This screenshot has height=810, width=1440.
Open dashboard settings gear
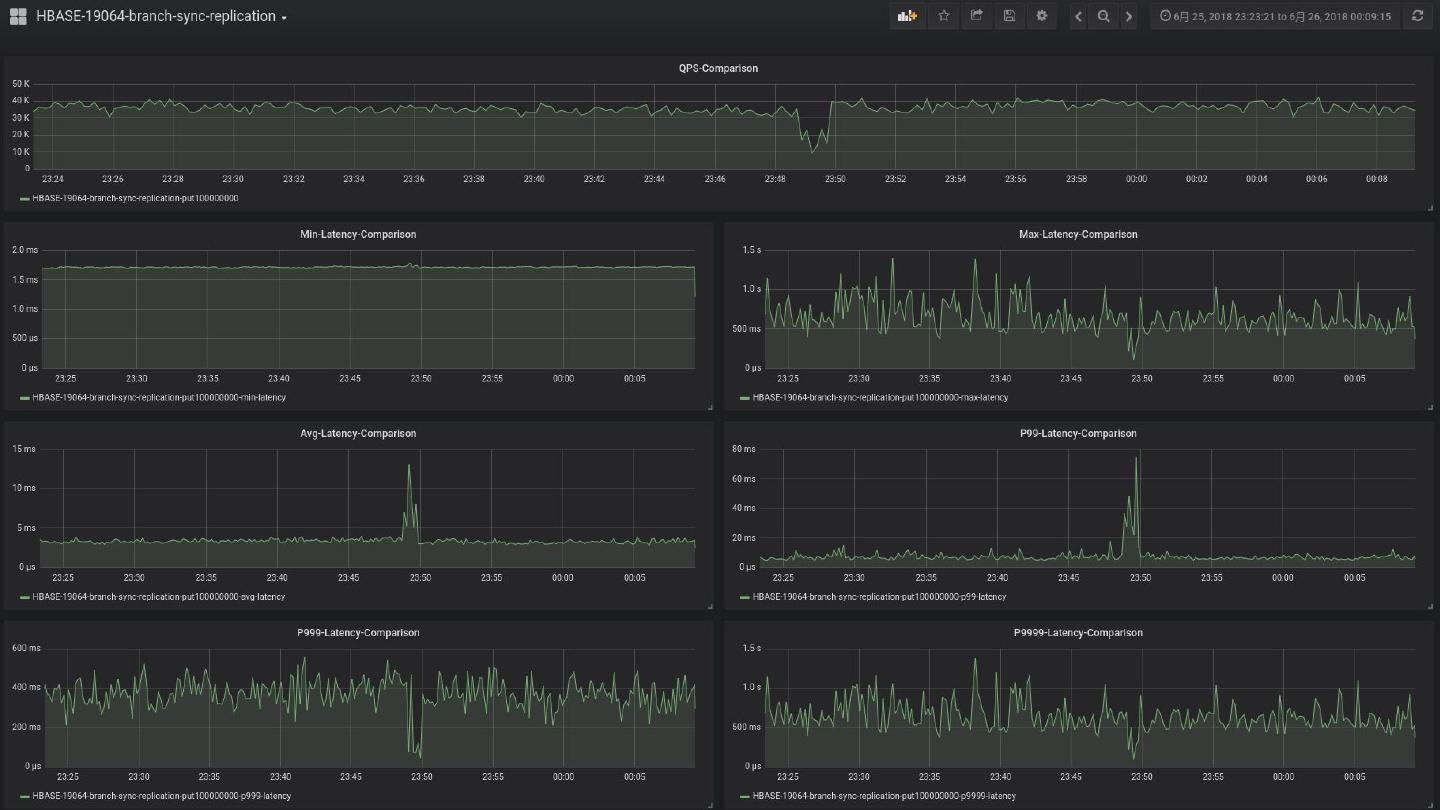point(1042,16)
